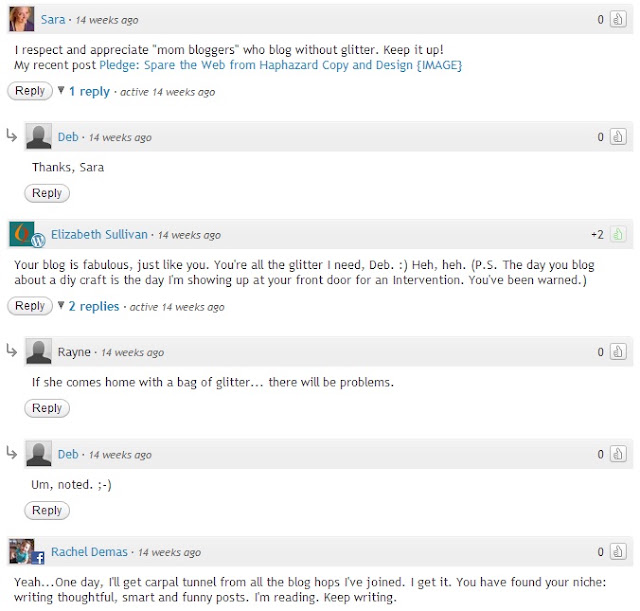
Task: Open Rachel Demas's profile name link
Action: 89,552
